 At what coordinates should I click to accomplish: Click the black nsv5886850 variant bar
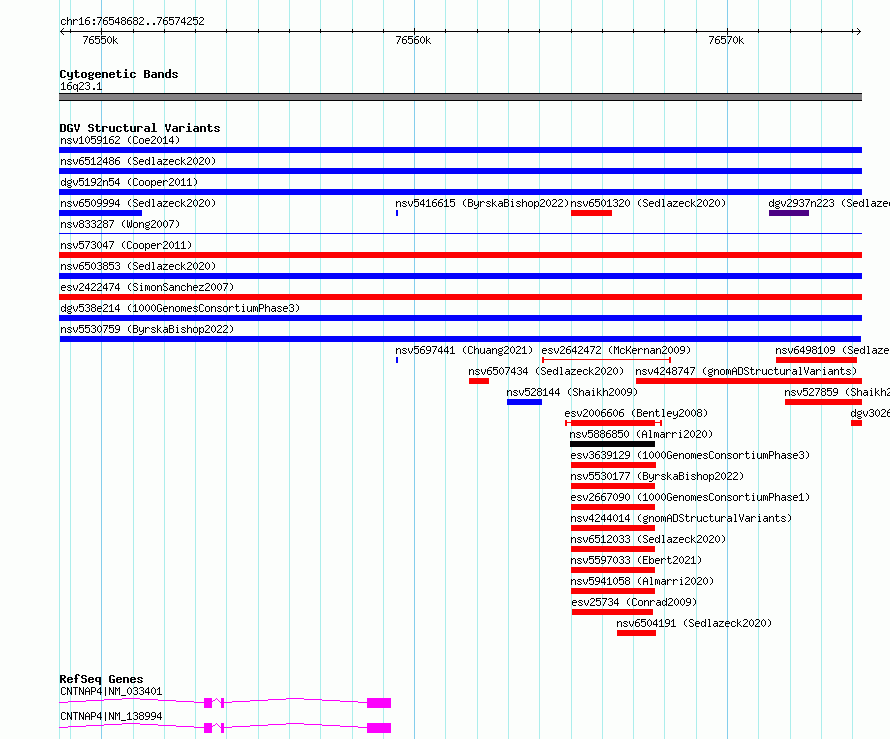pos(612,444)
